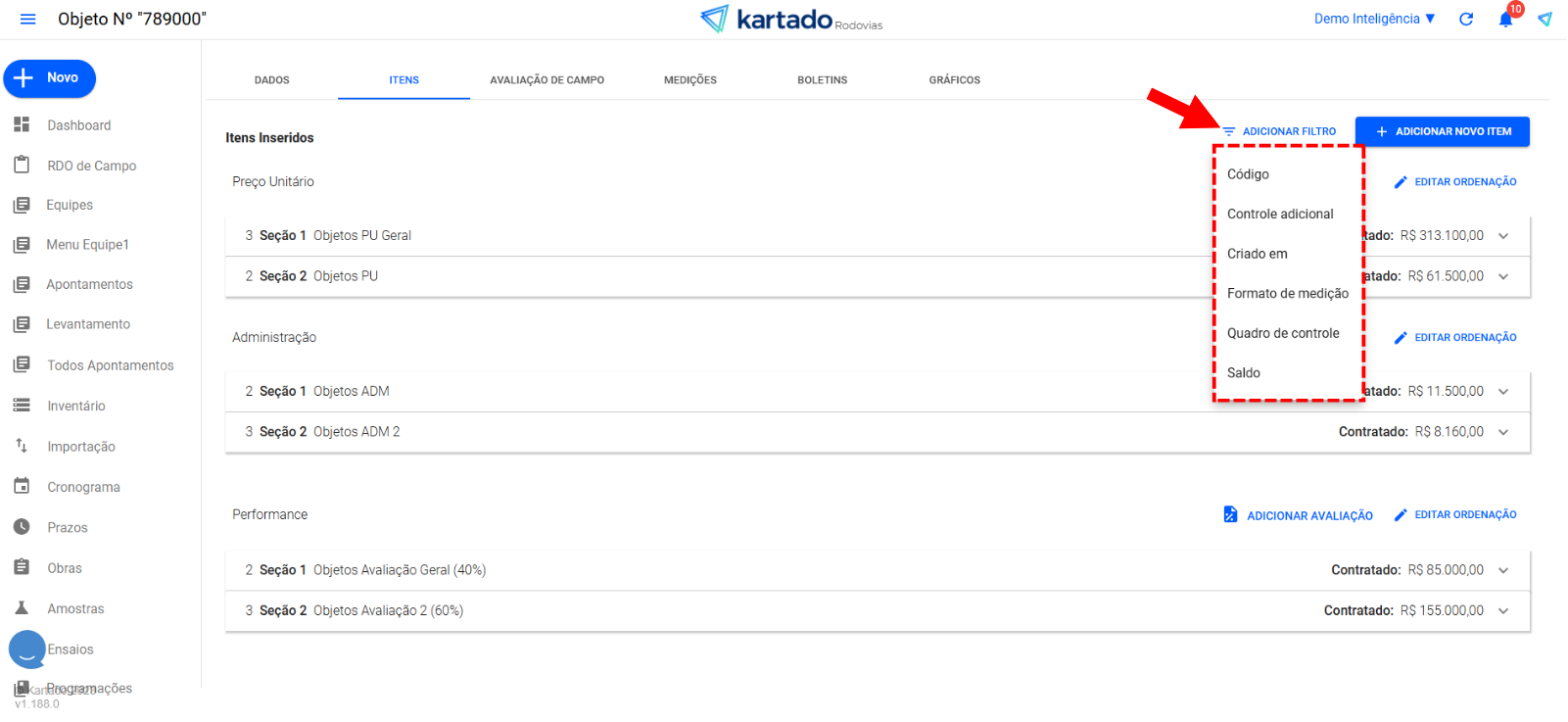Choose Saldo from the filter menu

[x=1244, y=373]
